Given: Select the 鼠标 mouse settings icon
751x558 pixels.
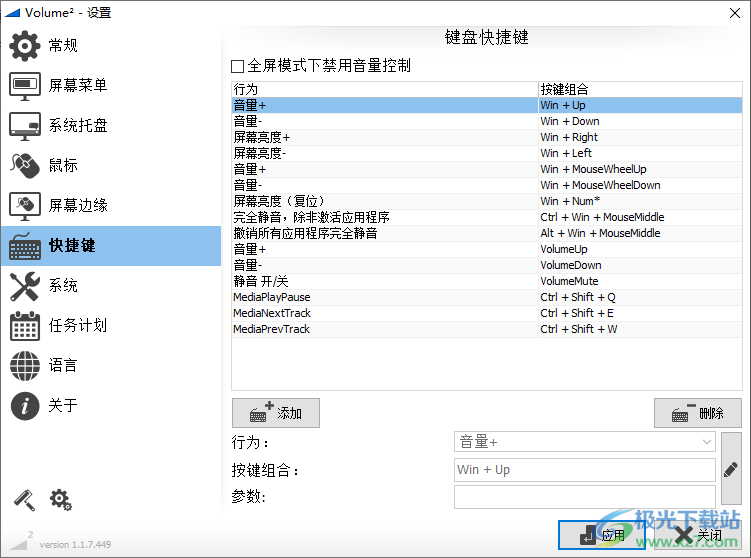Looking at the screenshot, I should click(25, 166).
